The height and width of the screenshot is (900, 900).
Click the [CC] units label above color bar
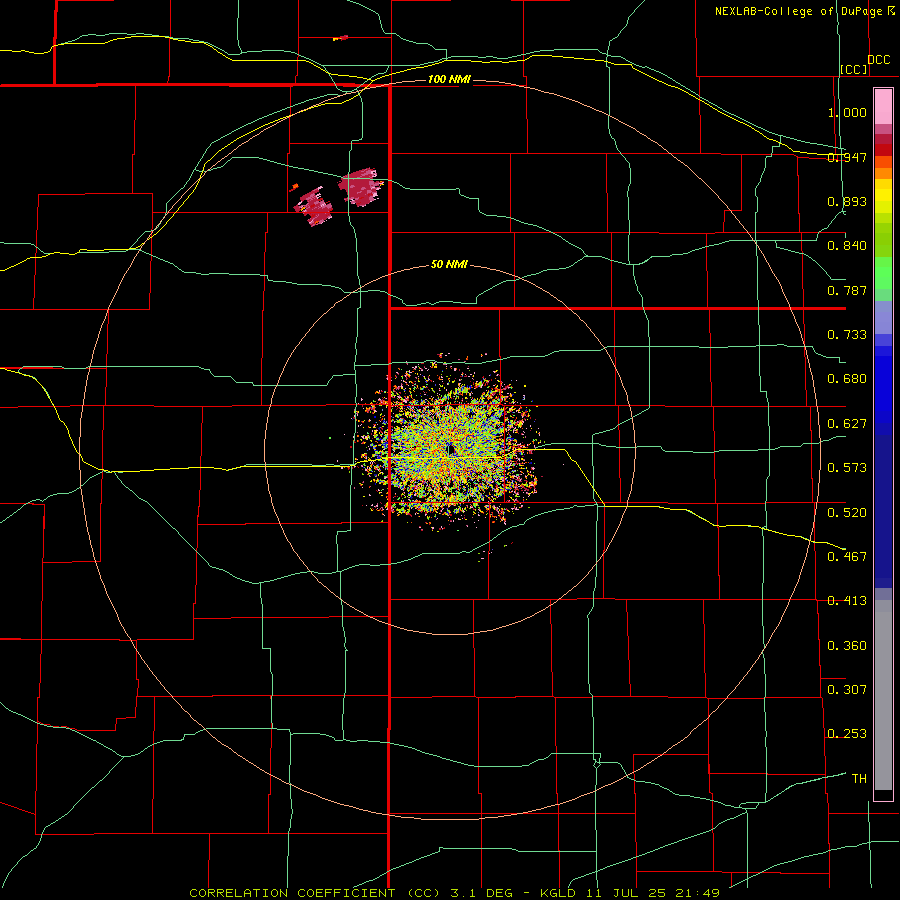(x=854, y=69)
